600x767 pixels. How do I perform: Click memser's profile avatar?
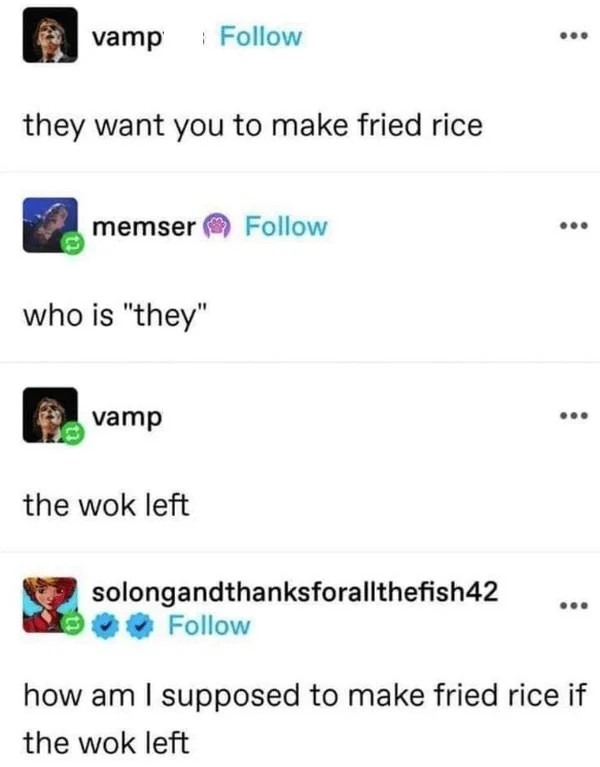[50, 225]
